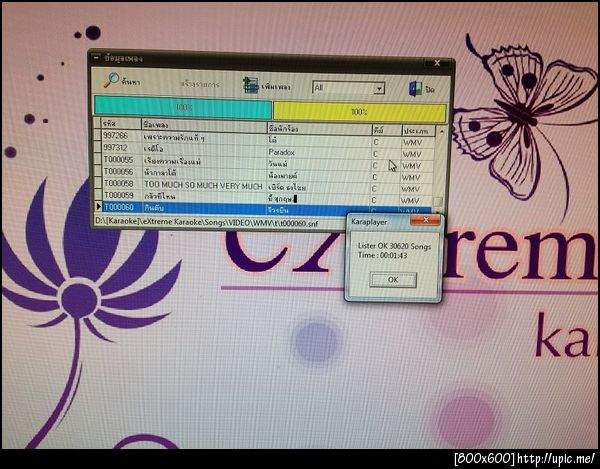
Task: Click the คีย์ key column header
Action: tap(386, 130)
